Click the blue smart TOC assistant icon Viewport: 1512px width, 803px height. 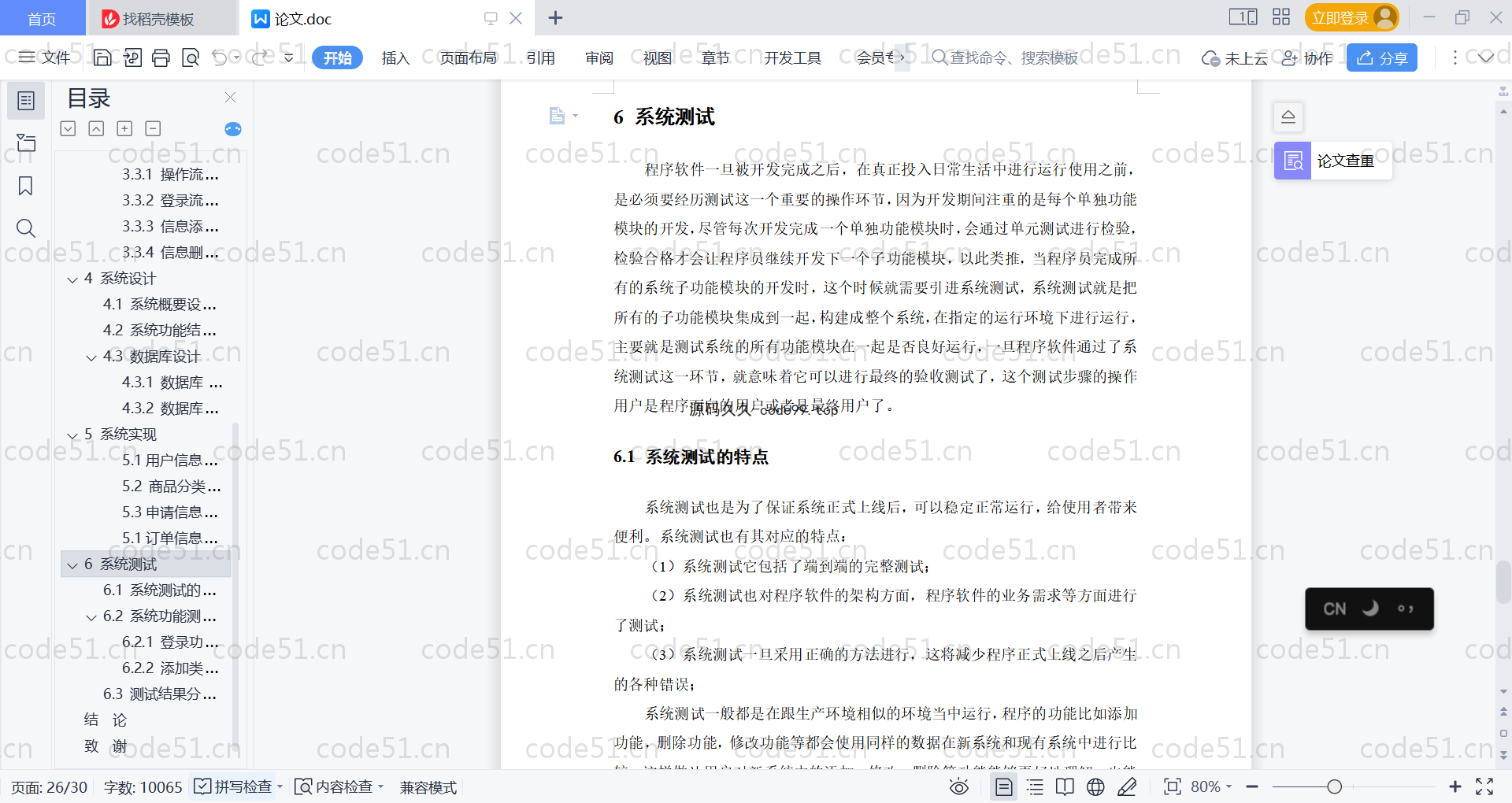coord(233,129)
